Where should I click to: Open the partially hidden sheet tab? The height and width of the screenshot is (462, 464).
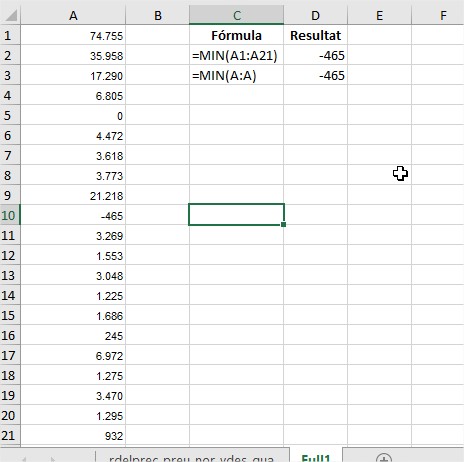(x=191, y=458)
